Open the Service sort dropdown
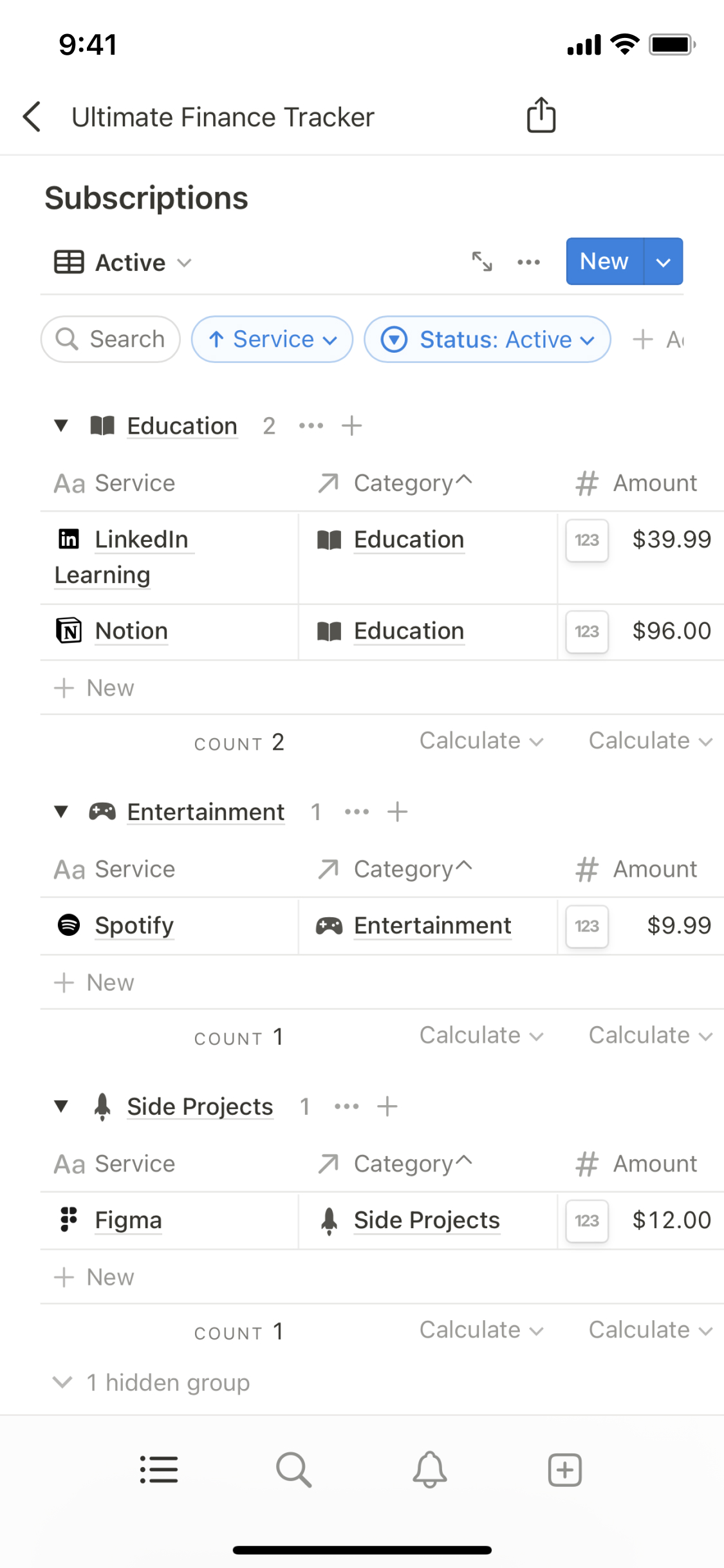This screenshot has height=1568, width=724. [x=272, y=339]
